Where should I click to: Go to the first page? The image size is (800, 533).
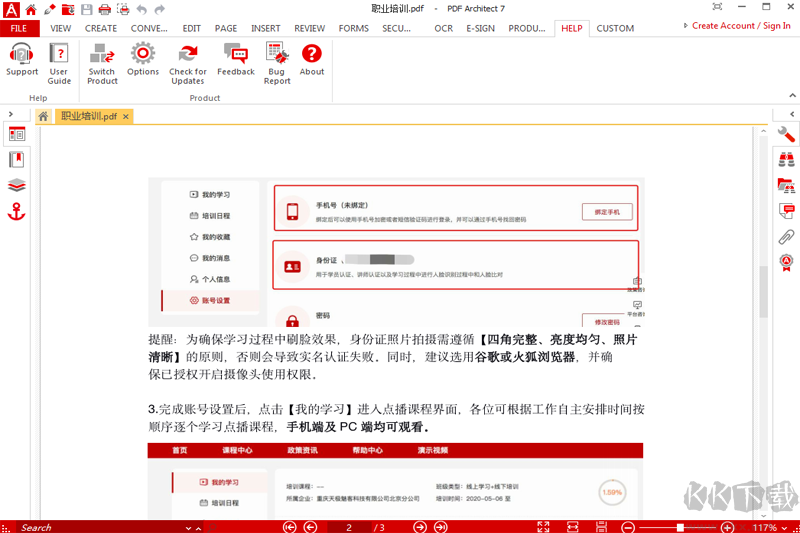[290, 527]
